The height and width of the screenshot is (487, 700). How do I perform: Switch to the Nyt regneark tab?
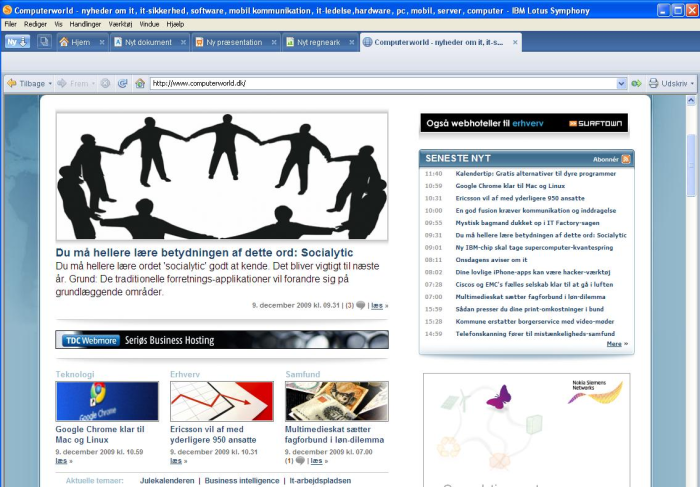pyautogui.click(x=318, y=42)
